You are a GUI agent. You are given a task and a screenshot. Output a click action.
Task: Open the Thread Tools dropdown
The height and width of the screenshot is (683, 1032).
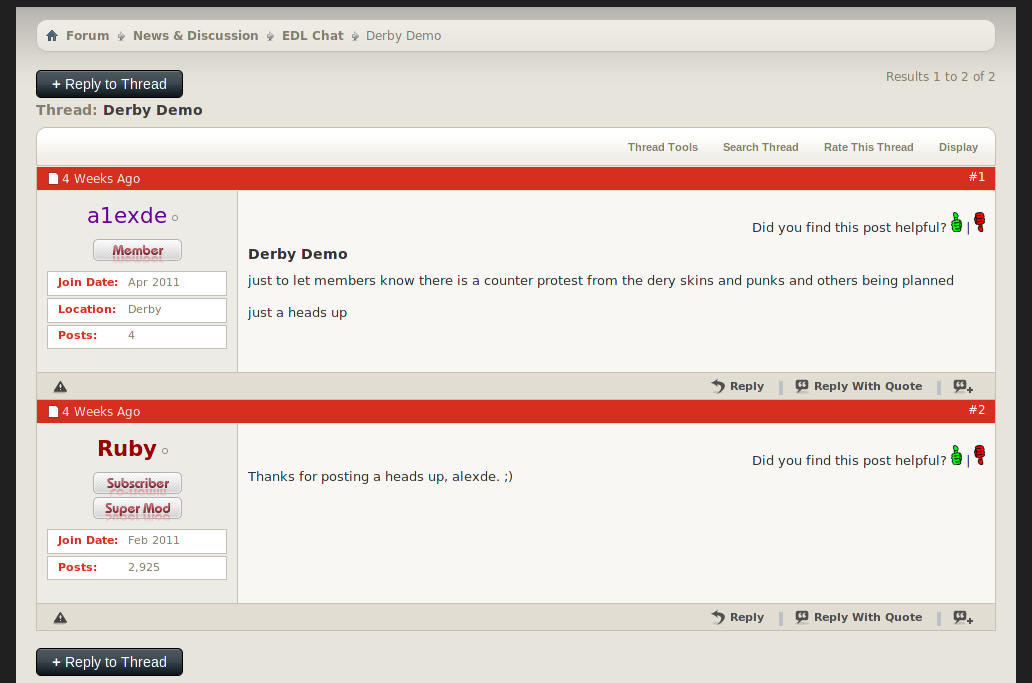(x=662, y=147)
